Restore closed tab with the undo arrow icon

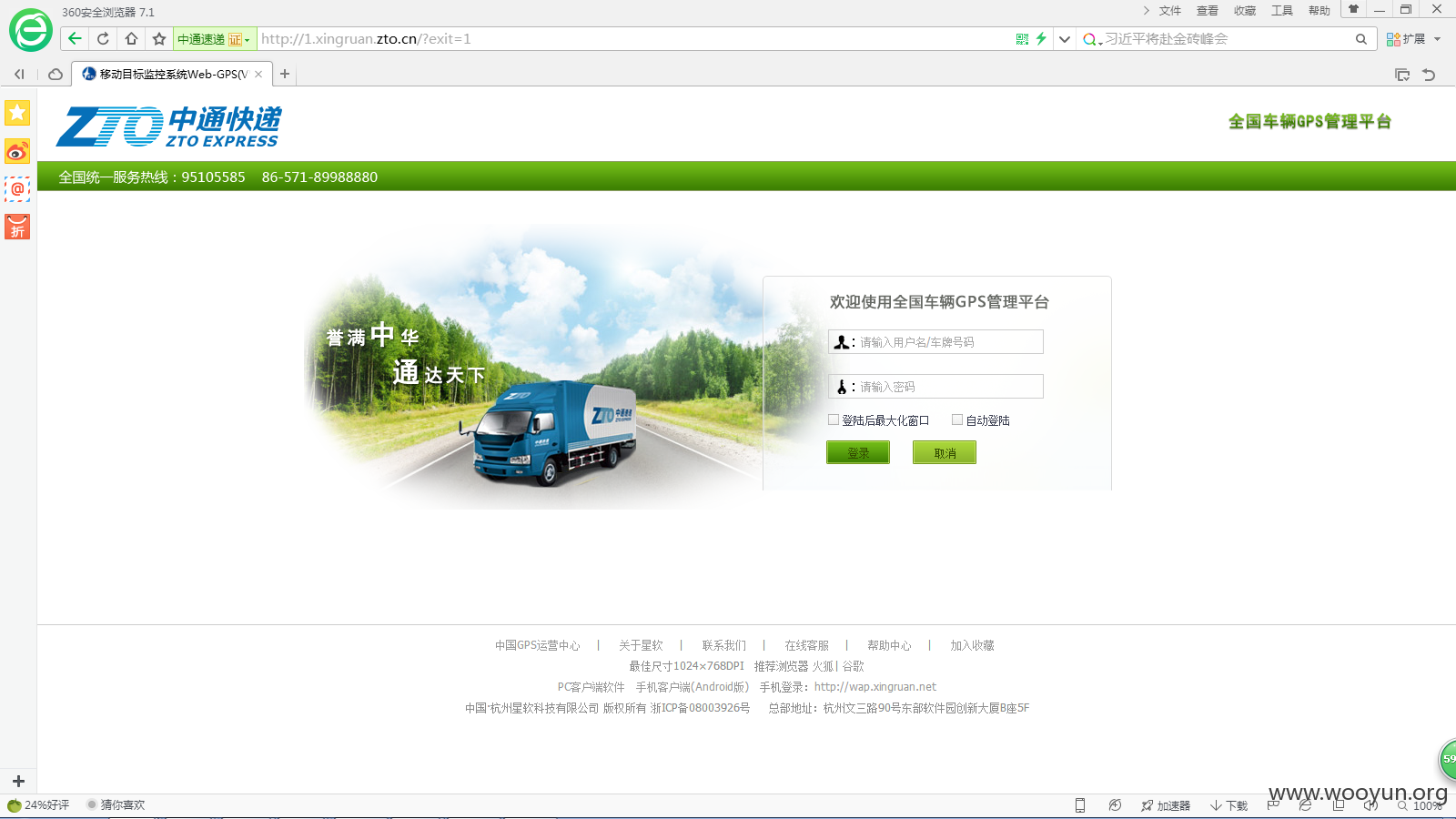click(x=1429, y=75)
